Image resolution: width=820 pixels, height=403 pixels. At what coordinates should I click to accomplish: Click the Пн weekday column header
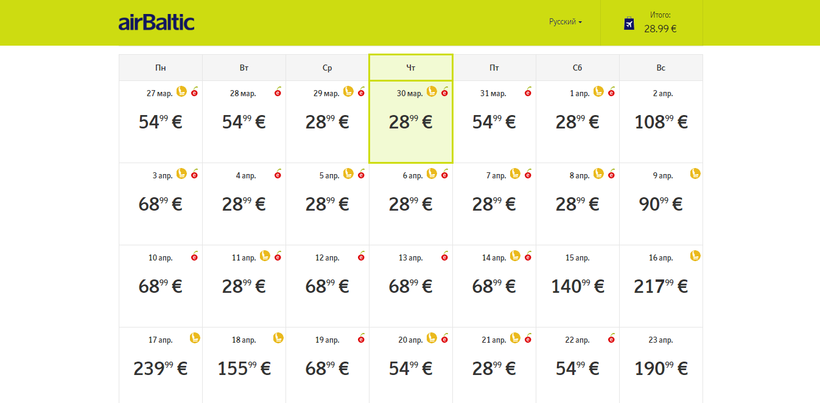(x=161, y=68)
